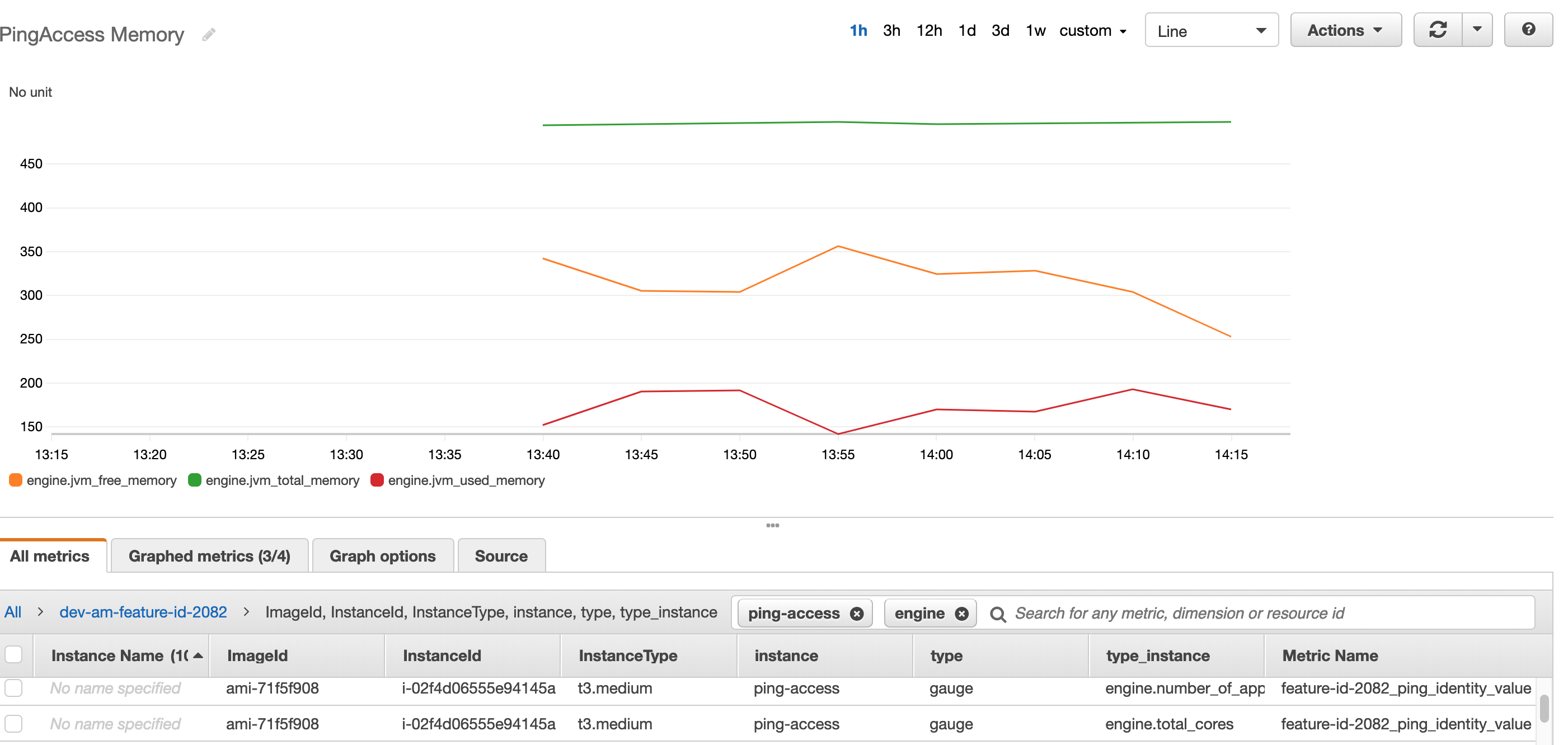Open the Line graph type dropdown

[x=1212, y=30]
